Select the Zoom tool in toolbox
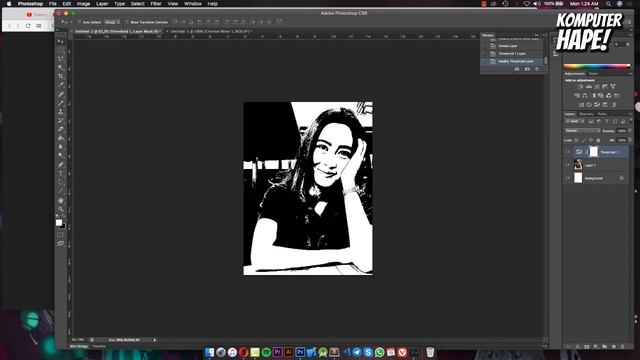 tap(60, 209)
